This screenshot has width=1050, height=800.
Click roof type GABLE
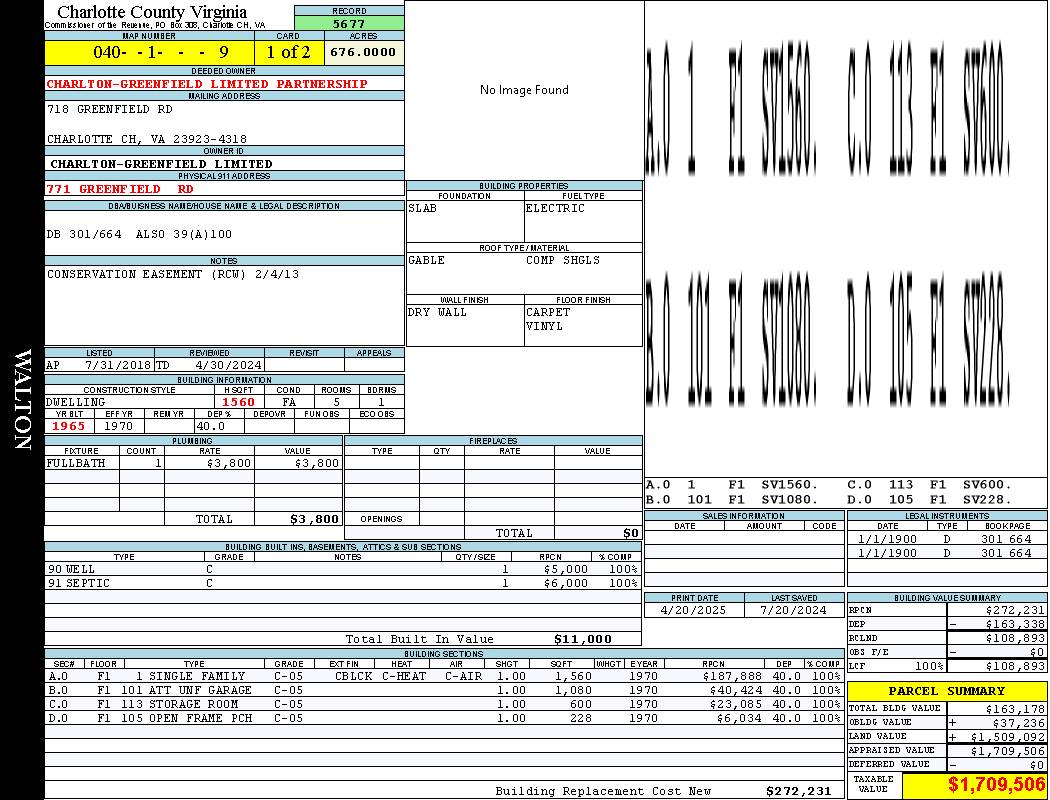pyautogui.click(x=427, y=260)
